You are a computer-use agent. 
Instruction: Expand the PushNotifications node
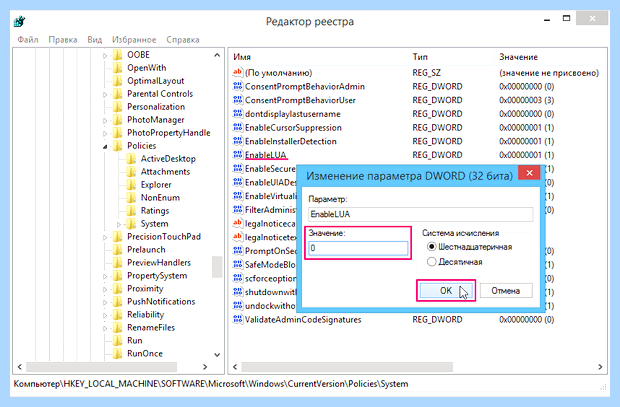(105, 302)
